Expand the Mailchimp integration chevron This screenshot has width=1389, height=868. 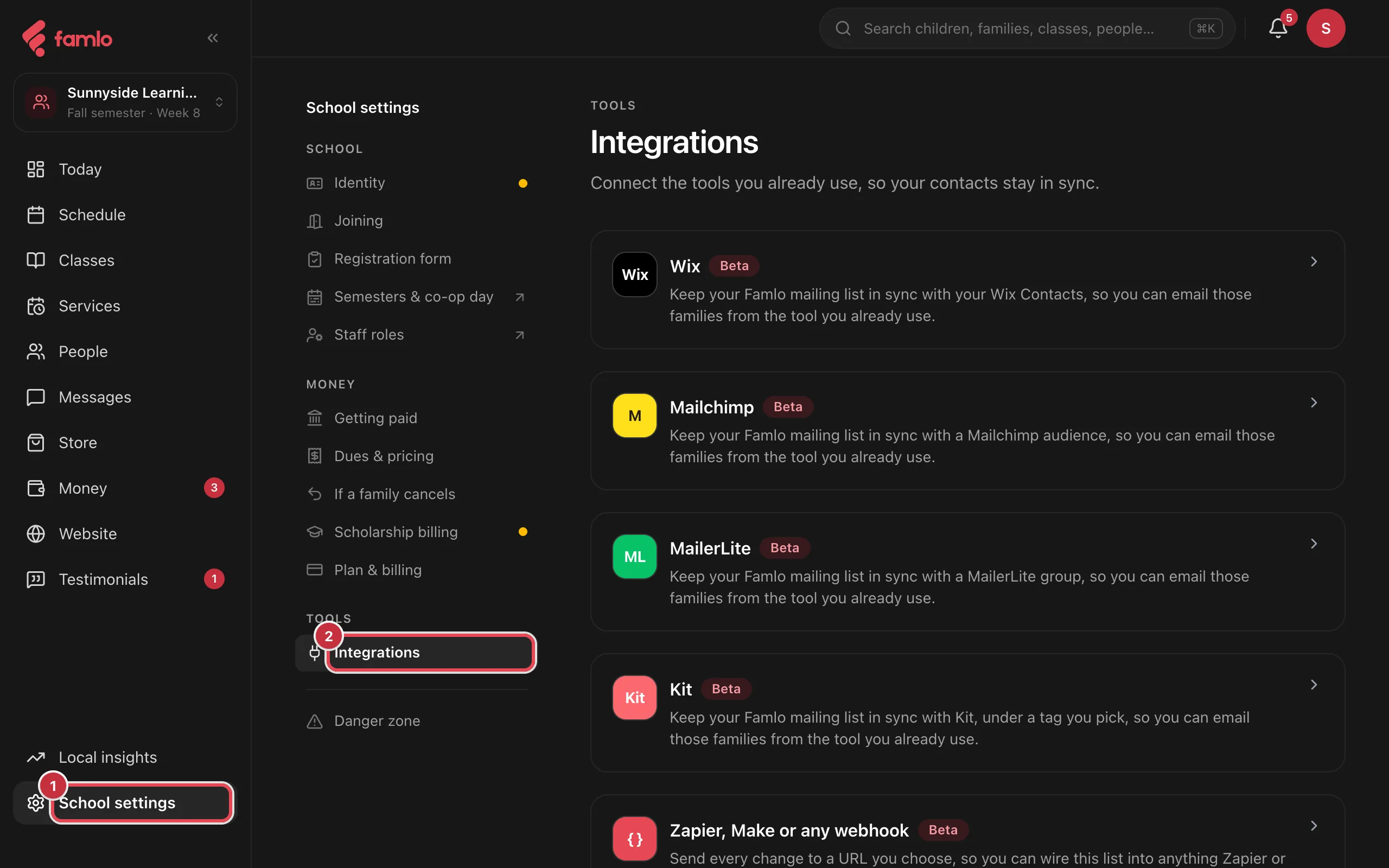(x=1313, y=403)
